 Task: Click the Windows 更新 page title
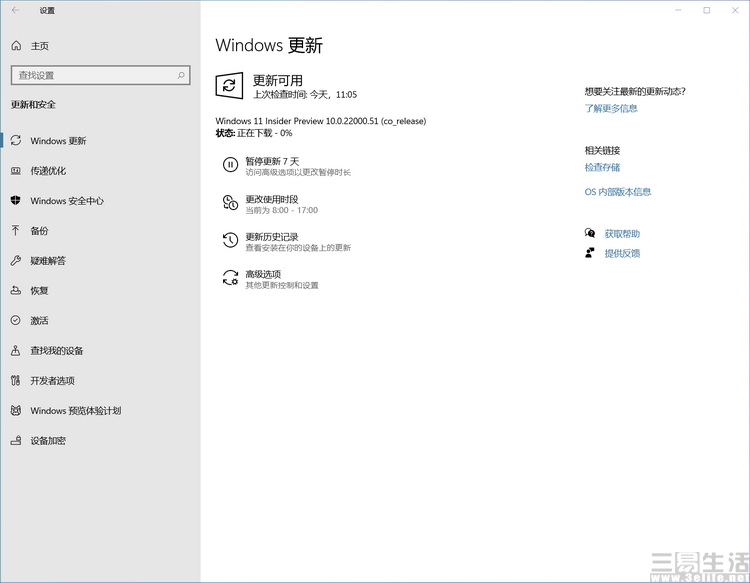coord(269,45)
